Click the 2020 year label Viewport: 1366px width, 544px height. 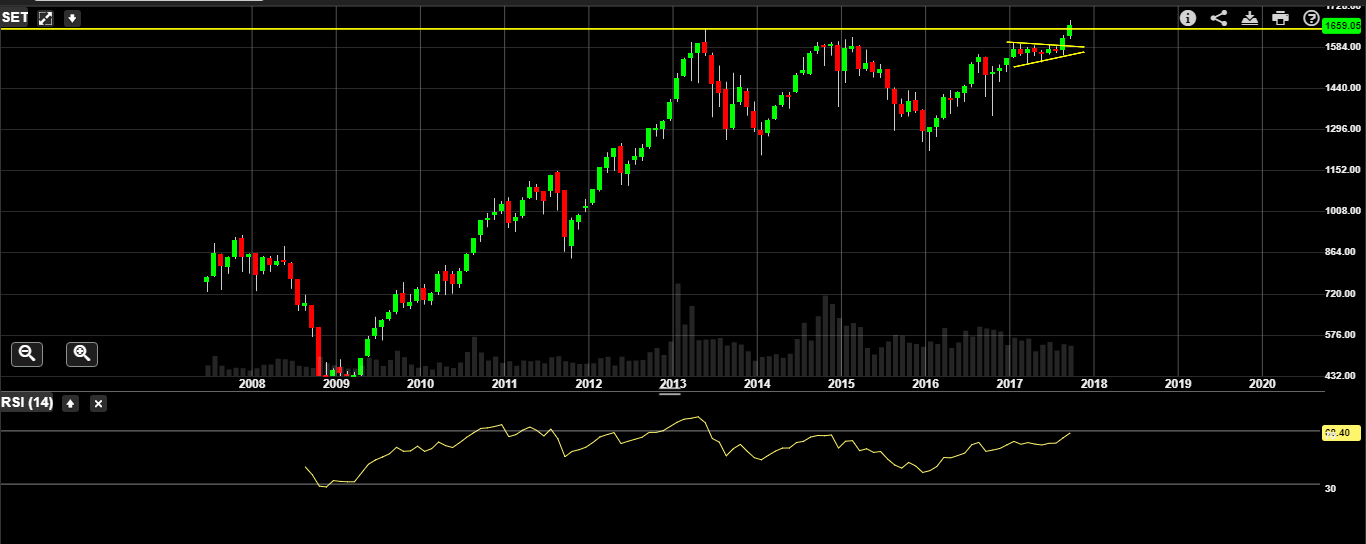tap(1263, 384)
